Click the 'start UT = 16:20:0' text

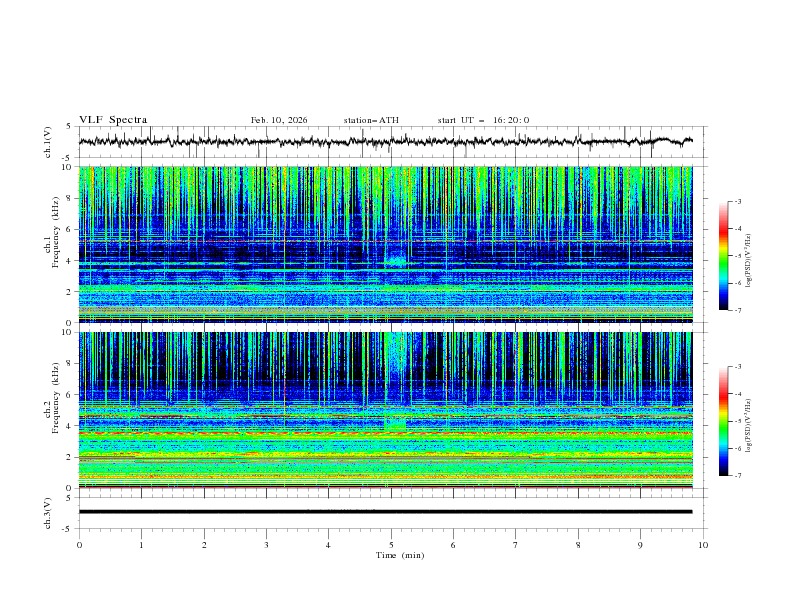coord(483,120)
